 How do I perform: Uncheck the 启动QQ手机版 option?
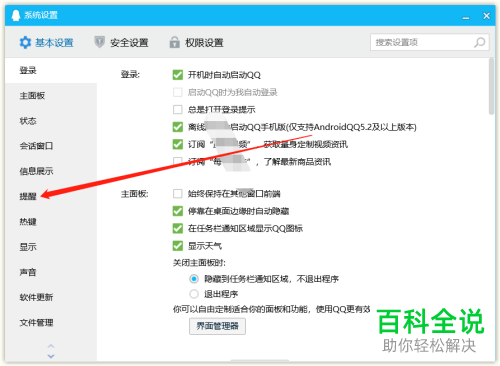(x=178, y=127)
